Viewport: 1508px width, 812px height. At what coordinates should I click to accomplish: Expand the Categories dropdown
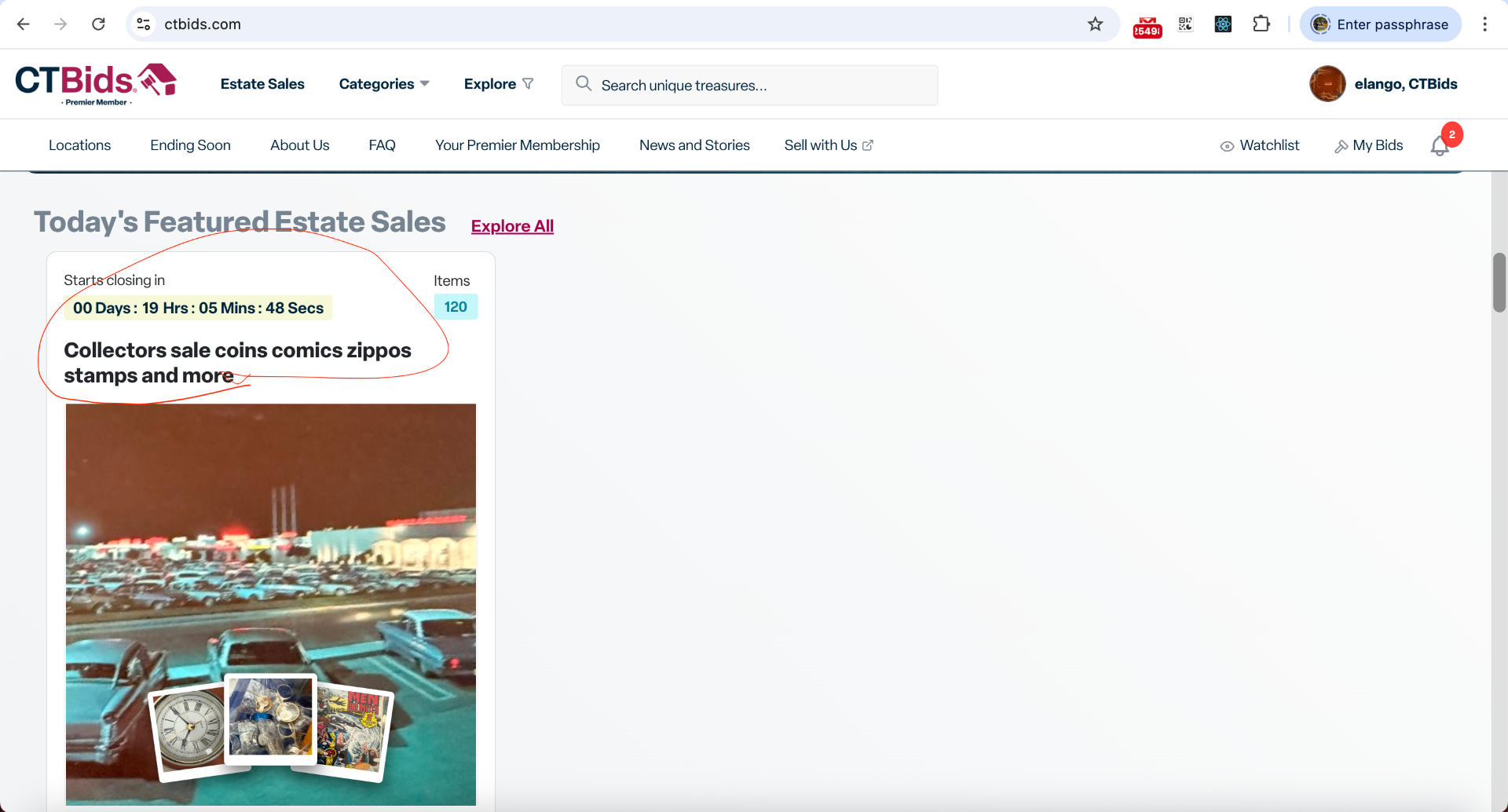point(384,84)
